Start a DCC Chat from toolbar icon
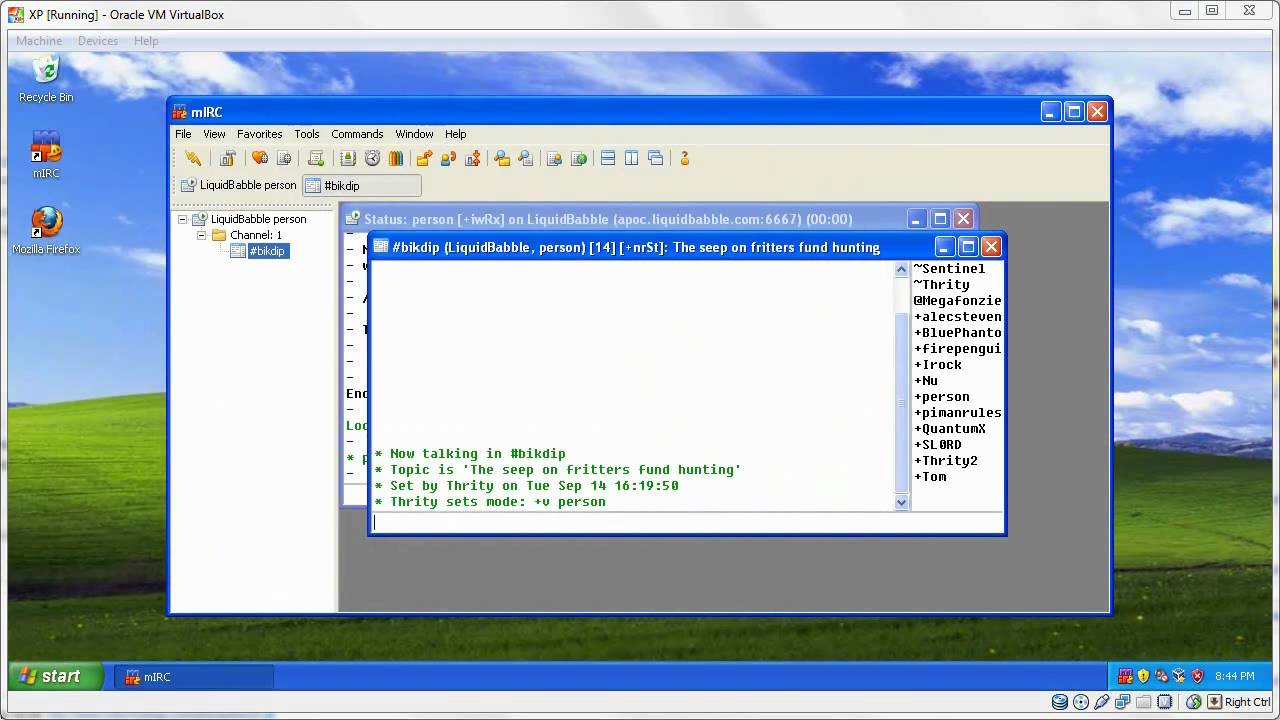The width and height of the screenshot is (1280, 720). [448, 158]
